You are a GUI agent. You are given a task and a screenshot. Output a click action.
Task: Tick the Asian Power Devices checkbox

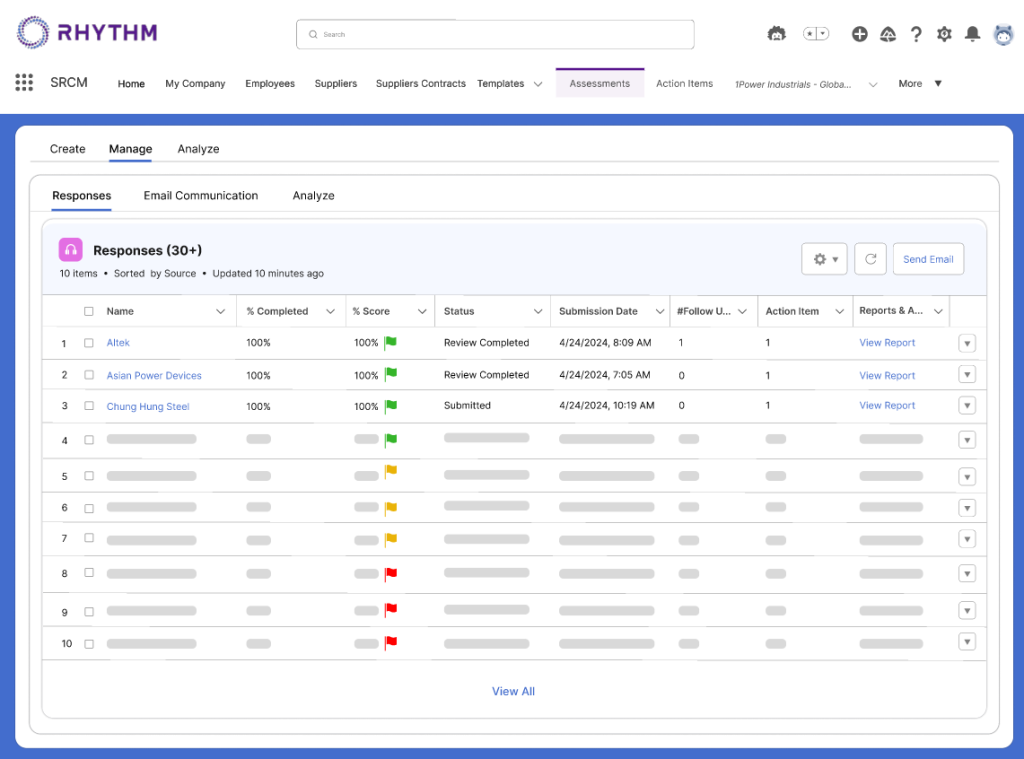coord(89,375)
